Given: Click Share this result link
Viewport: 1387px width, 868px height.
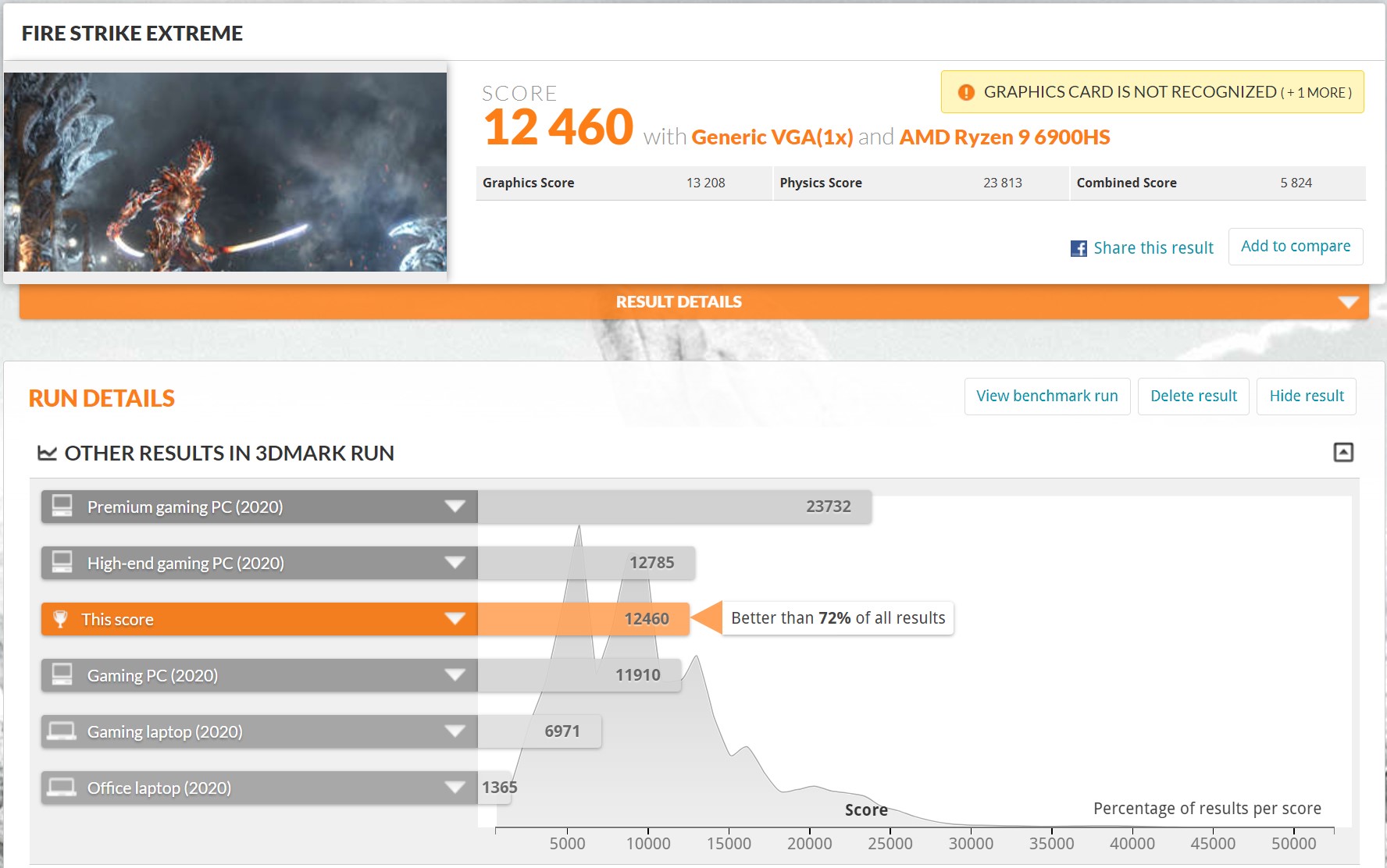Looking at the screenshot, I should [x=1153, y=248].
